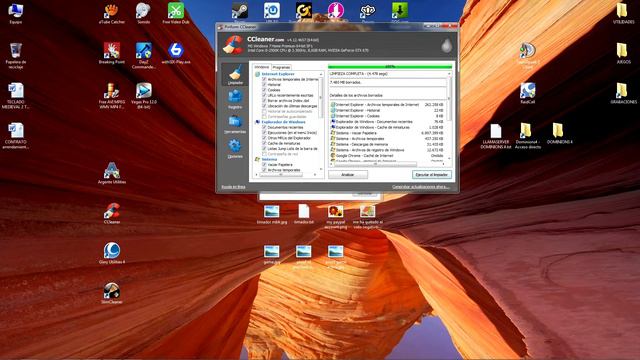This screenshot has height=360, width=640.
Task: Toggle Documentos recientes checkbox
Action: click(264, 127)
